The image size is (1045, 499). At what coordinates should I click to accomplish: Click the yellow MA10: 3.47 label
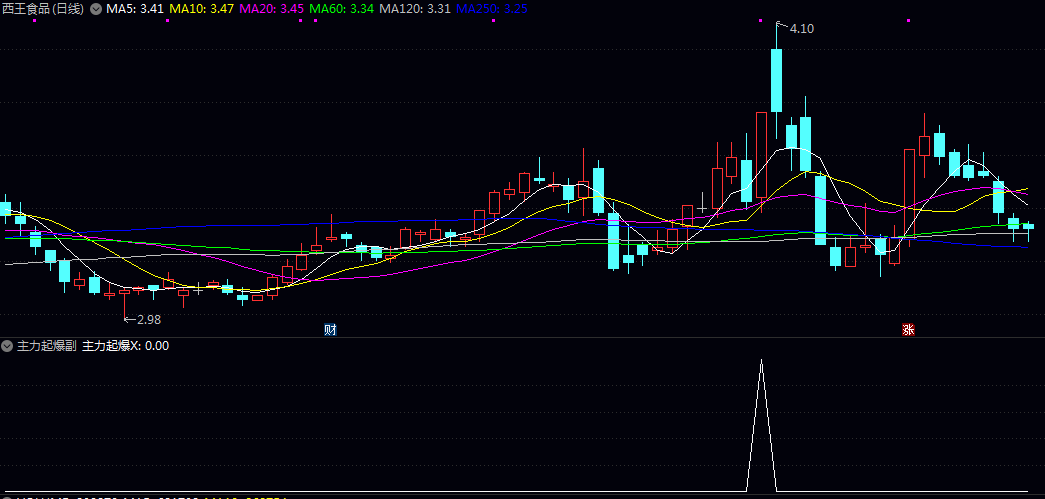point(201,9)
